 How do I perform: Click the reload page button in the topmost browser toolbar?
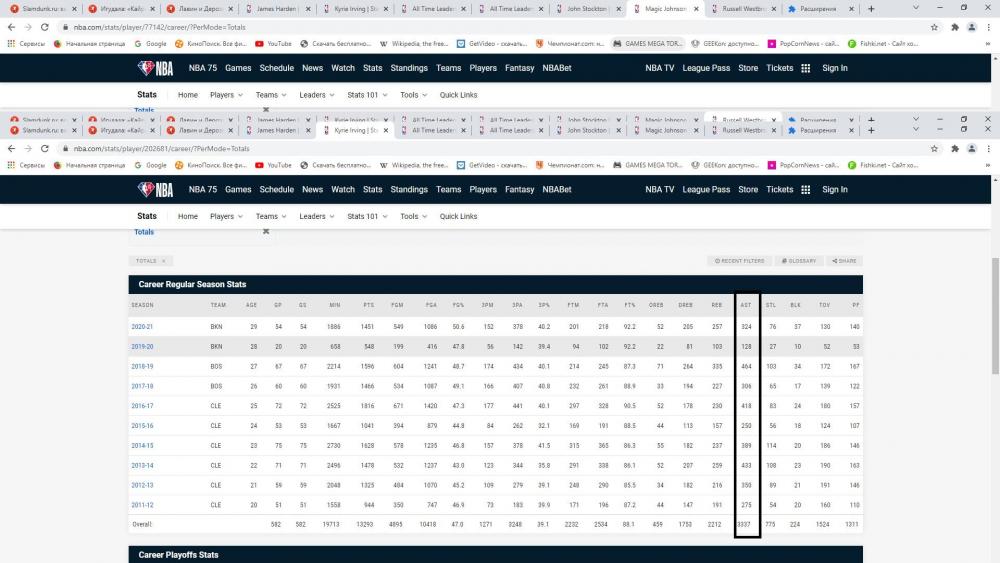44,27
